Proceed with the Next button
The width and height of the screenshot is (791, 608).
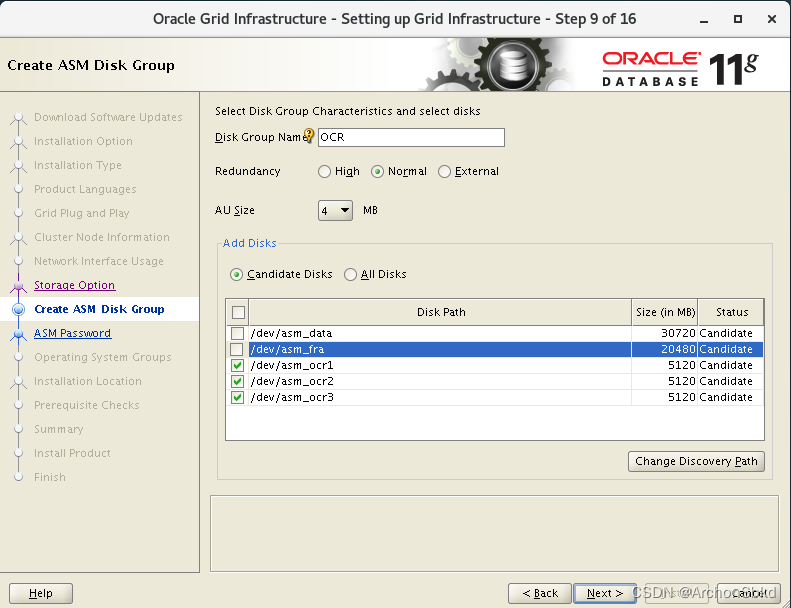point(605,593)
